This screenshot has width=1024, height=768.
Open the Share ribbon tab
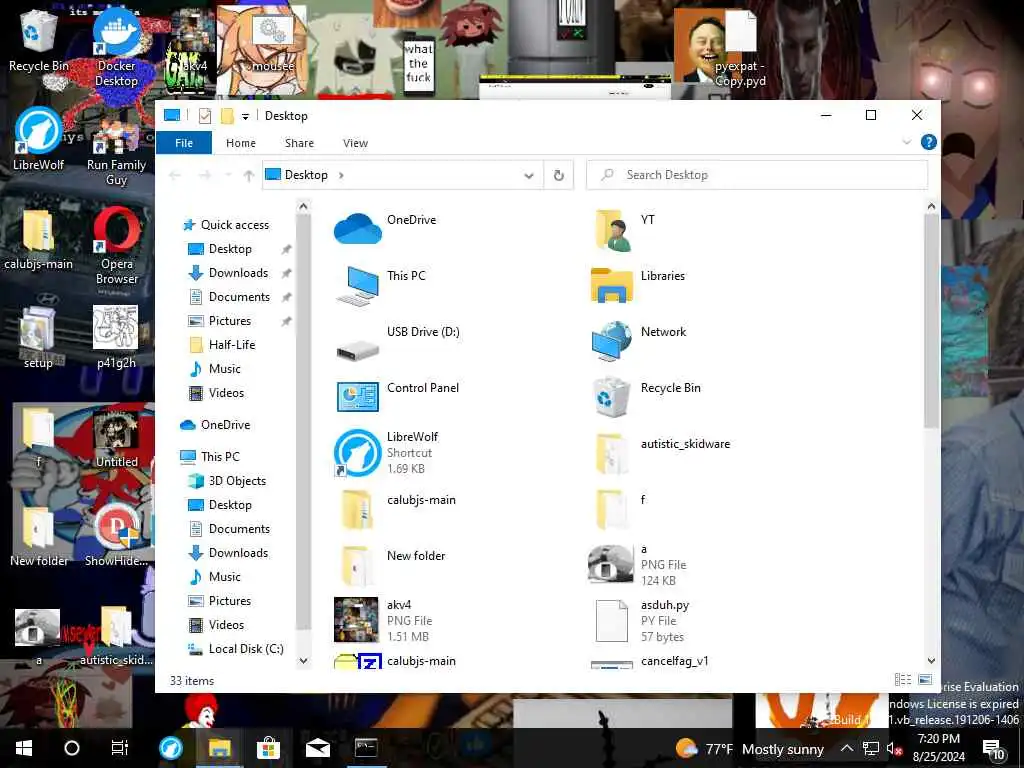click(299, 142)
